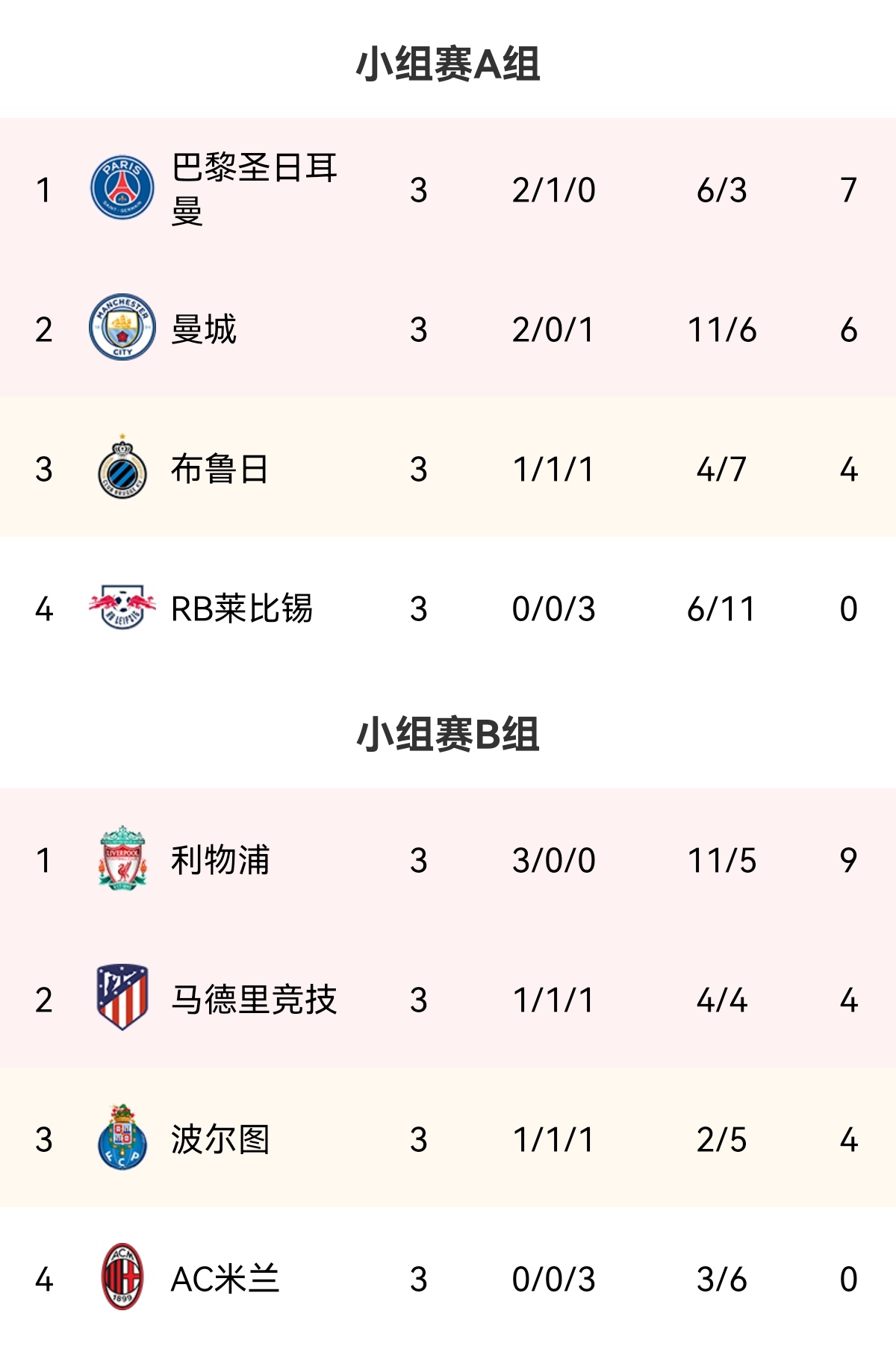Tap the Liverpool club crest
896x1349 pixels.
pos(122,859)
